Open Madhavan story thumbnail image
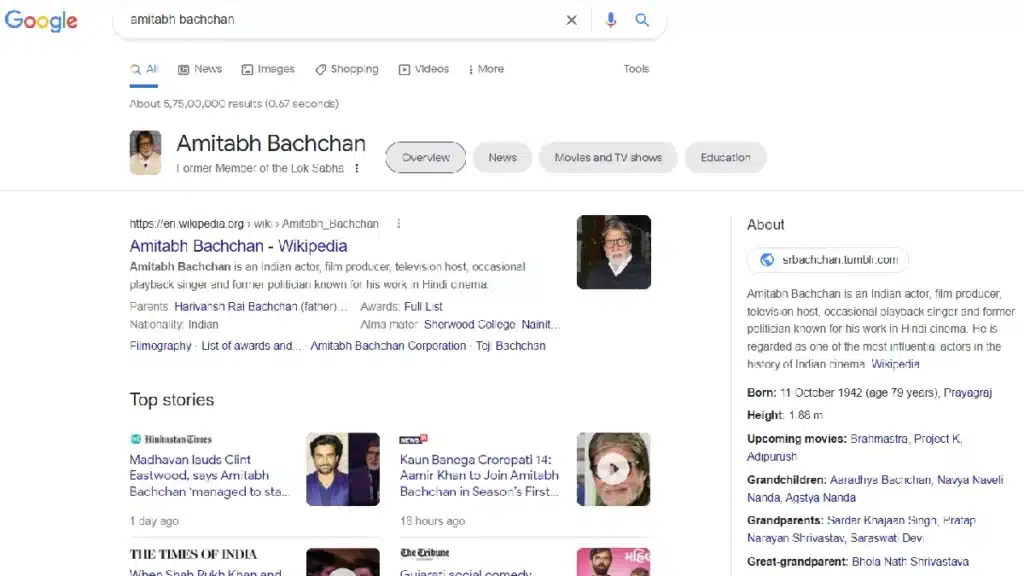The width and height of the screenshot is (1024, 576). [x=343, y=469]
